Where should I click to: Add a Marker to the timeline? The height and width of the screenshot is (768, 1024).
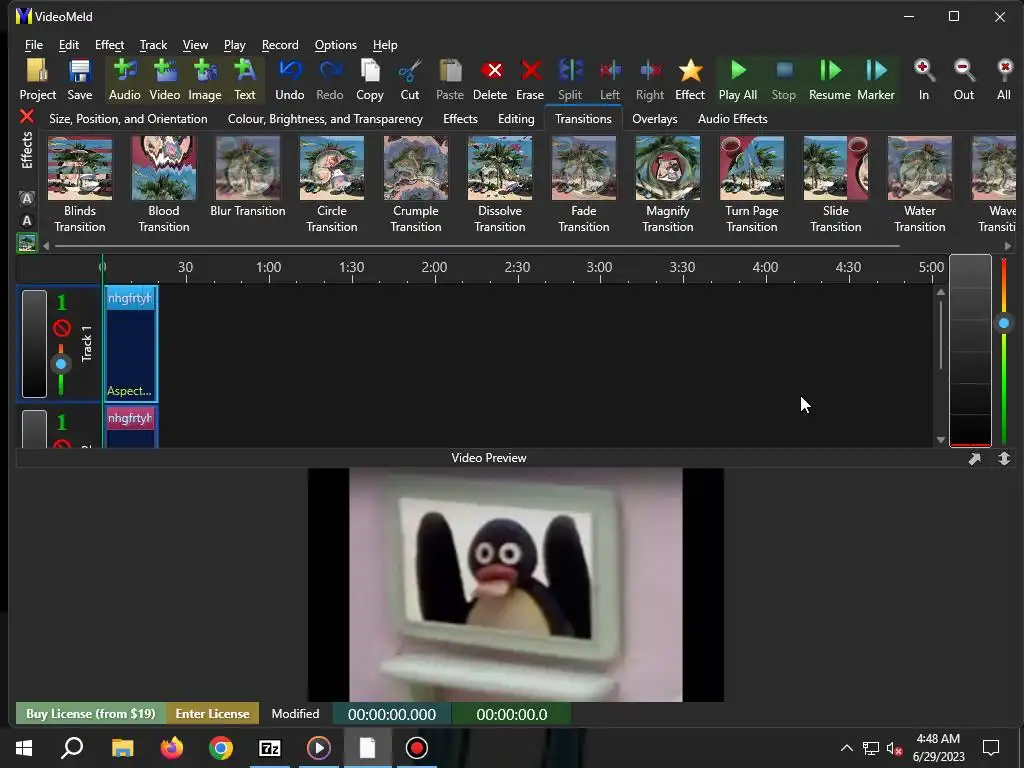coord(876,80)
